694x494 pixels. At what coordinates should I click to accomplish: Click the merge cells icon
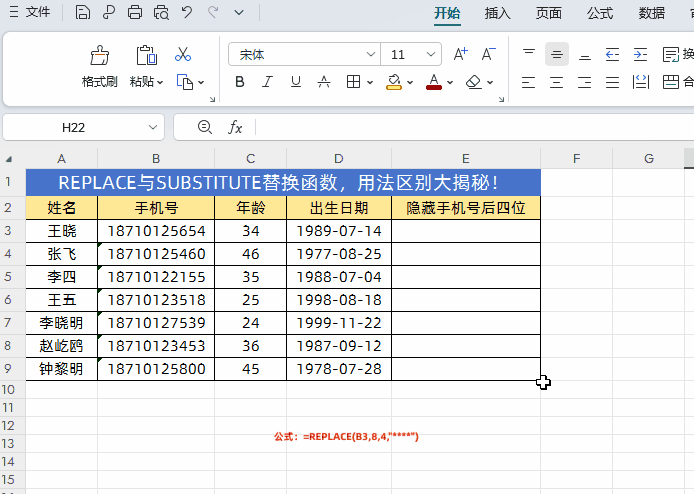[671, 82]
